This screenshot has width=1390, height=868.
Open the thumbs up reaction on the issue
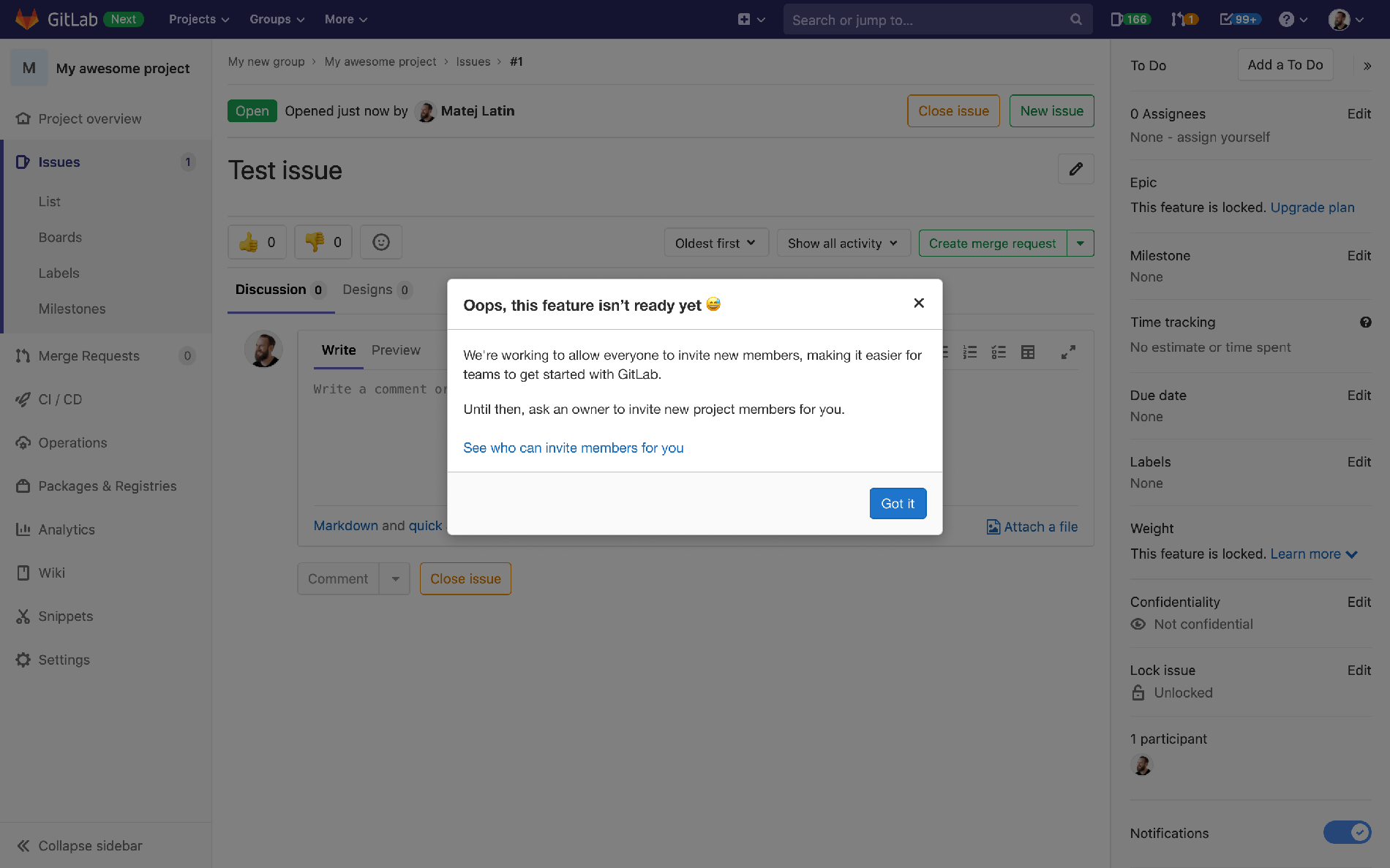pos(257,241)
